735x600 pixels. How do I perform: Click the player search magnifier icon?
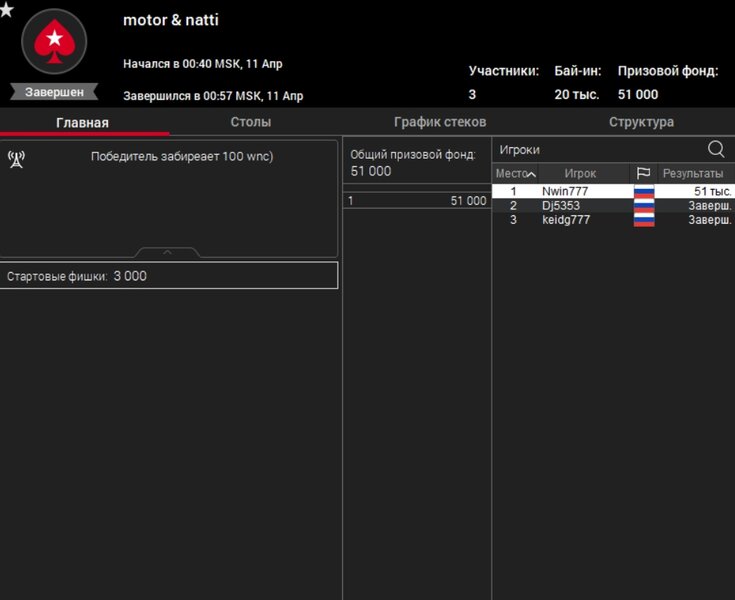point(716,149)
